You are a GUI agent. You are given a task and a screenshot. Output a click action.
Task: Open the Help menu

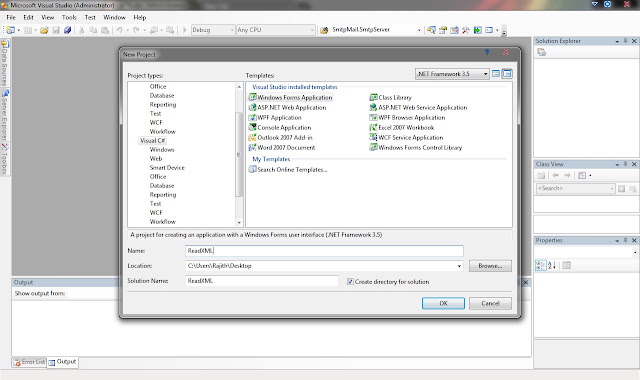[140, 17]
